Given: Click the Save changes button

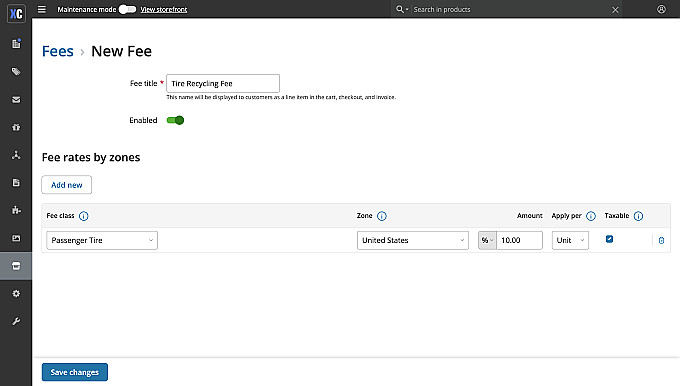Looking at the screenshot, I should pyautogui.click(x=75, y=372).
